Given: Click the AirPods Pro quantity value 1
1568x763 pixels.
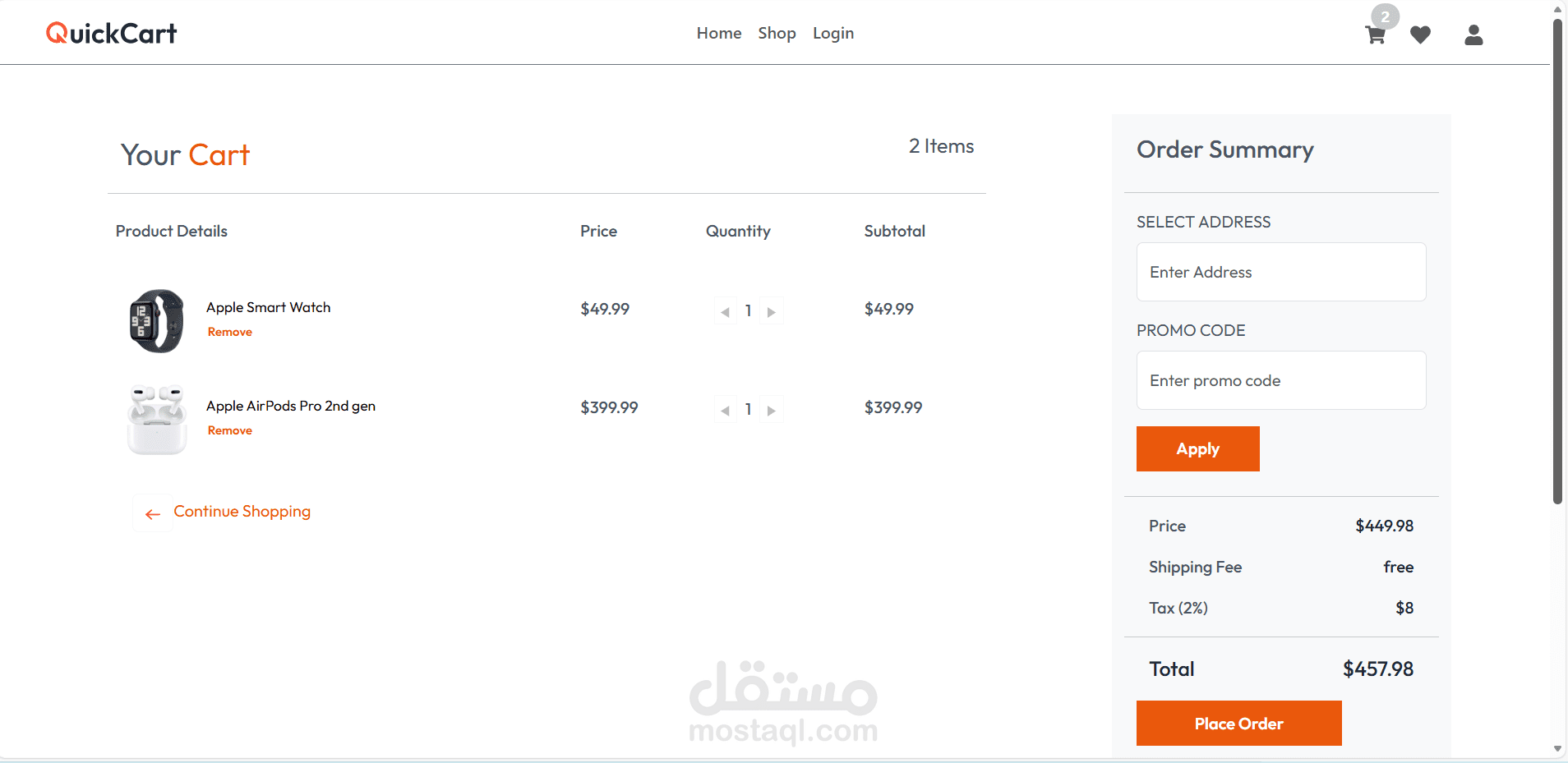Looking at the screenshot, I should [x=748, y=410].
